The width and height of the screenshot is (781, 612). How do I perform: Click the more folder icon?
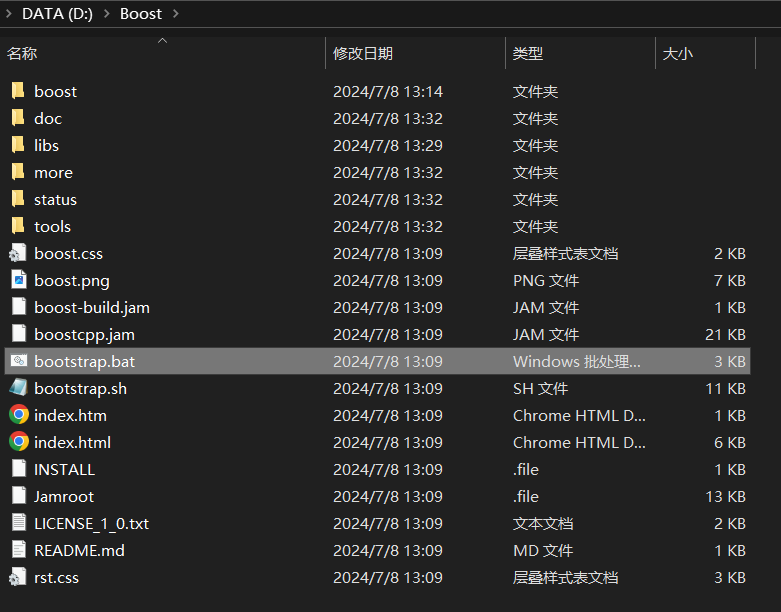18,172
